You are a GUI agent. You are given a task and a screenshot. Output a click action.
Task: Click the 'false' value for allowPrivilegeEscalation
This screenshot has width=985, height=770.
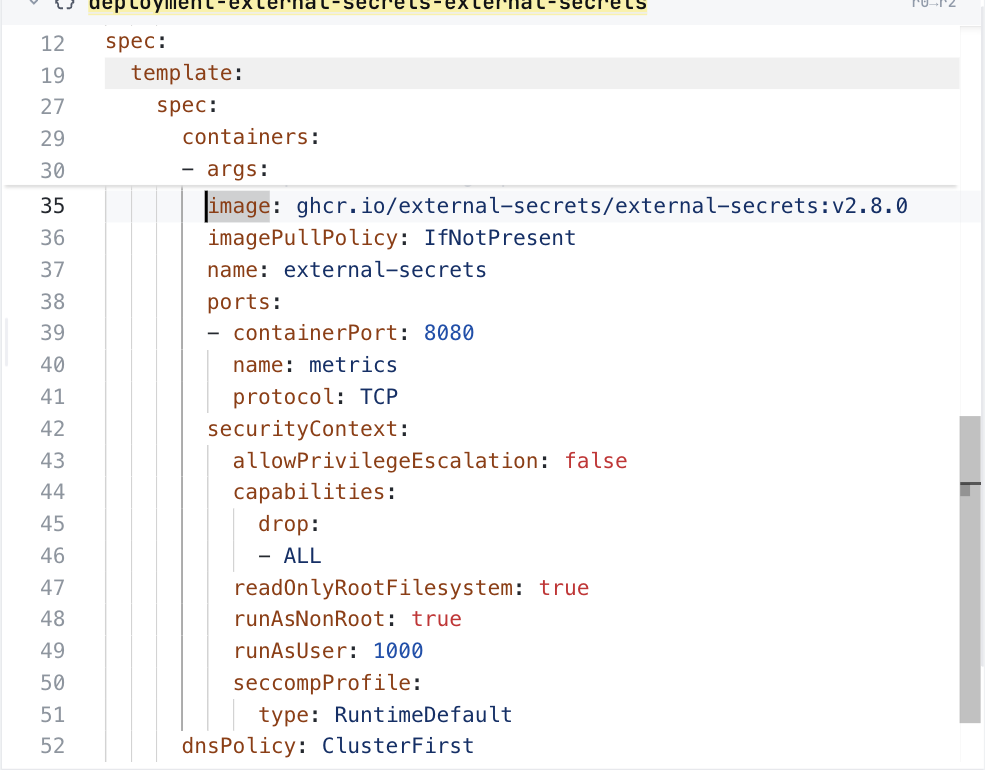(596, 461)
